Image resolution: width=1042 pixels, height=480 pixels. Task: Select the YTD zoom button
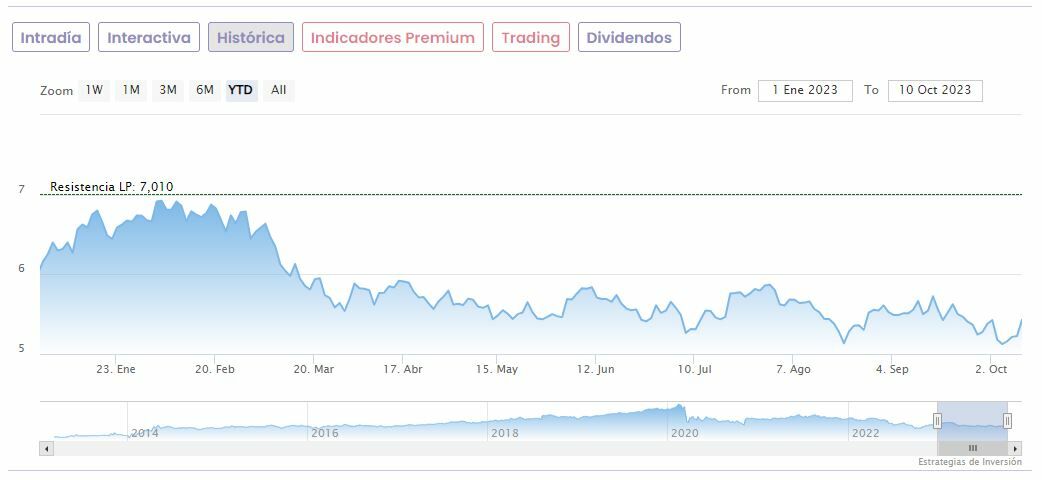(x=241, y=90)
